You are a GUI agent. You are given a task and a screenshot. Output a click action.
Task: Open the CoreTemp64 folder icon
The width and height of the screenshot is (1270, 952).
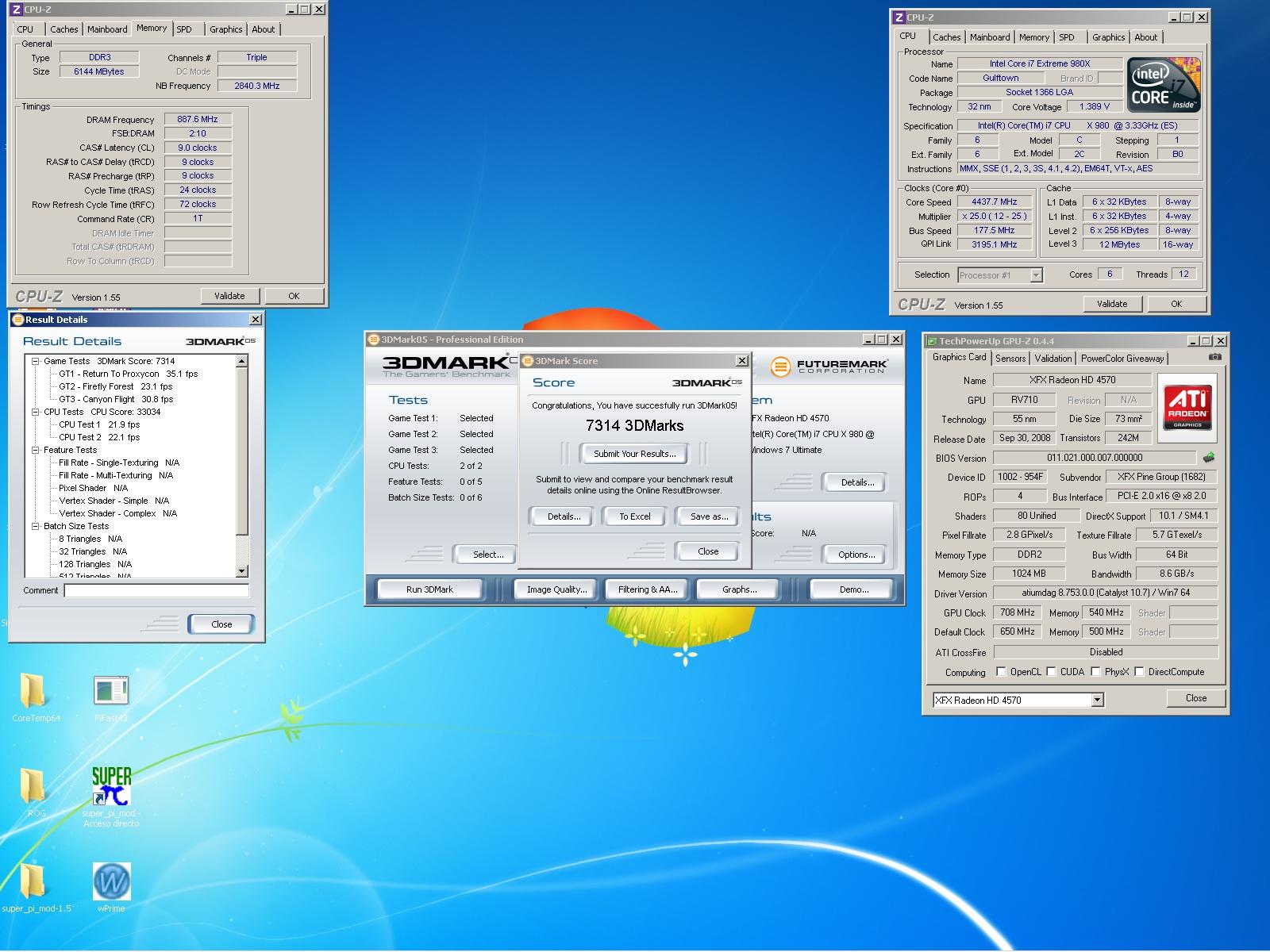coord(33,691)
